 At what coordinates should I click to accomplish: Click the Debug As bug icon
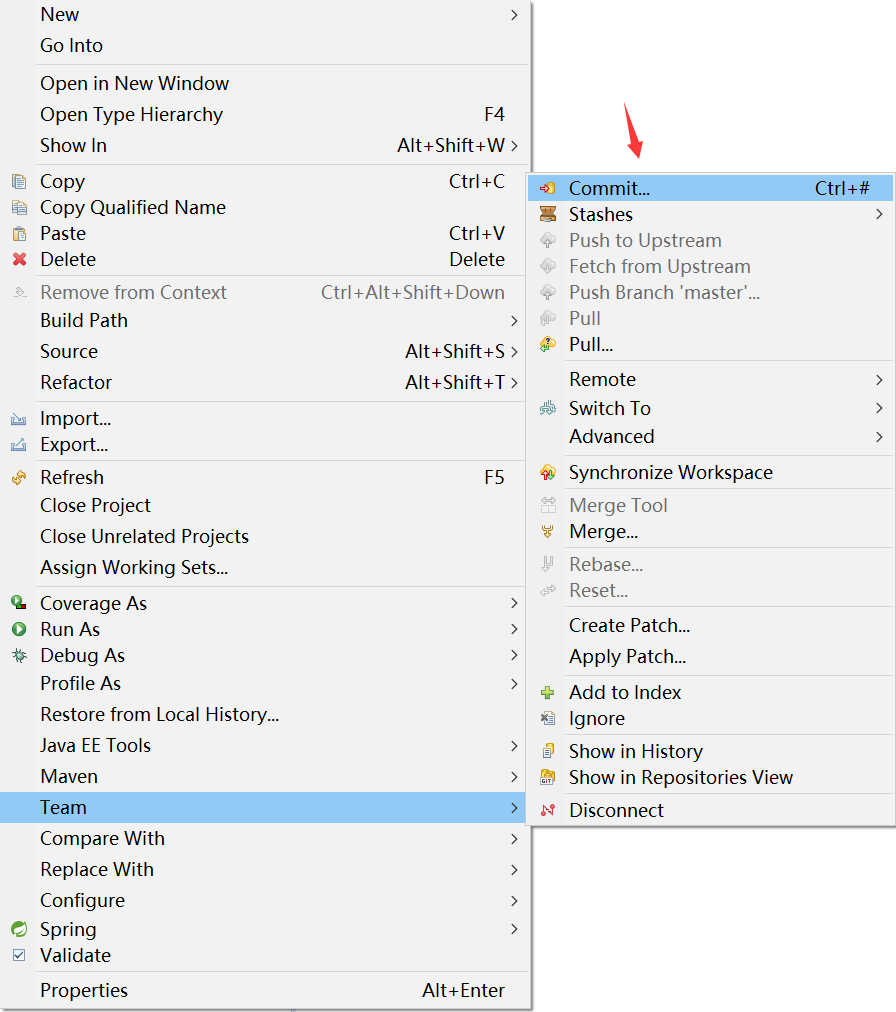19,656
